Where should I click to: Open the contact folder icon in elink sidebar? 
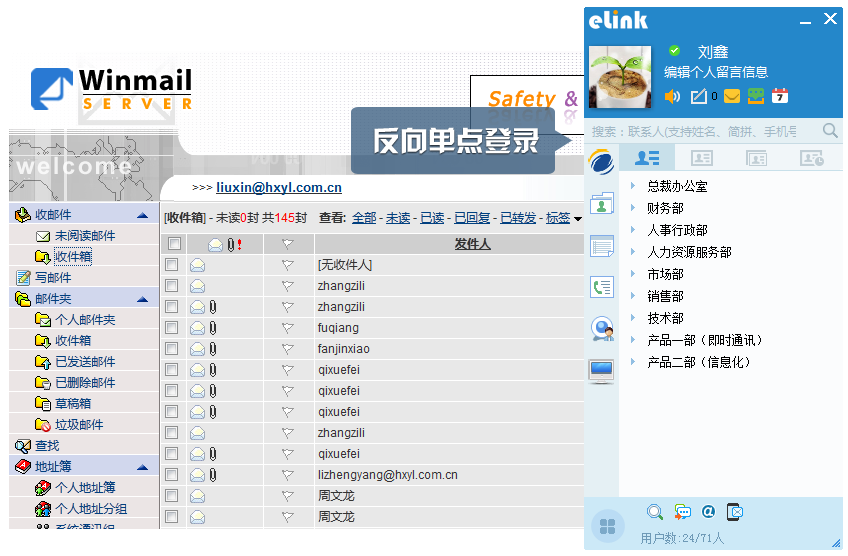601,204
